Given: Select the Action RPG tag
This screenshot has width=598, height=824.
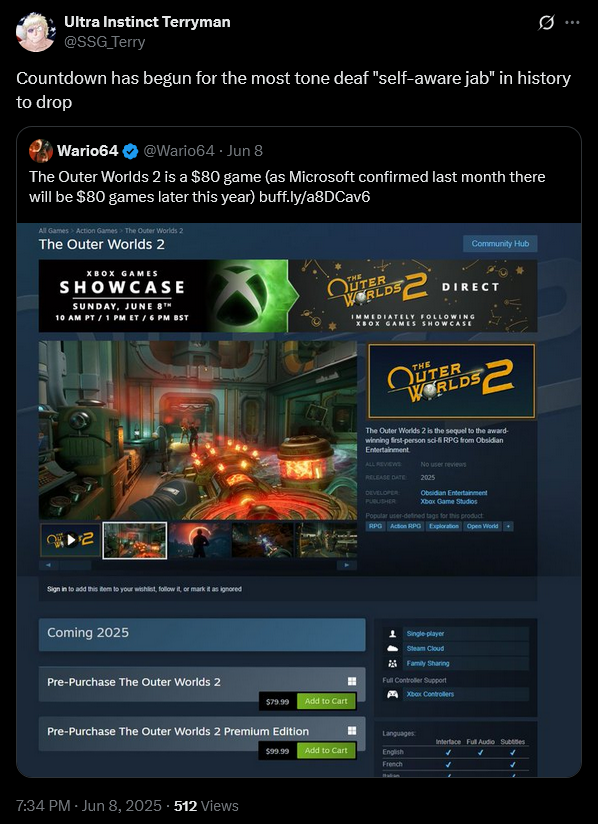Looking at the screenshot, I should [405, 526].
